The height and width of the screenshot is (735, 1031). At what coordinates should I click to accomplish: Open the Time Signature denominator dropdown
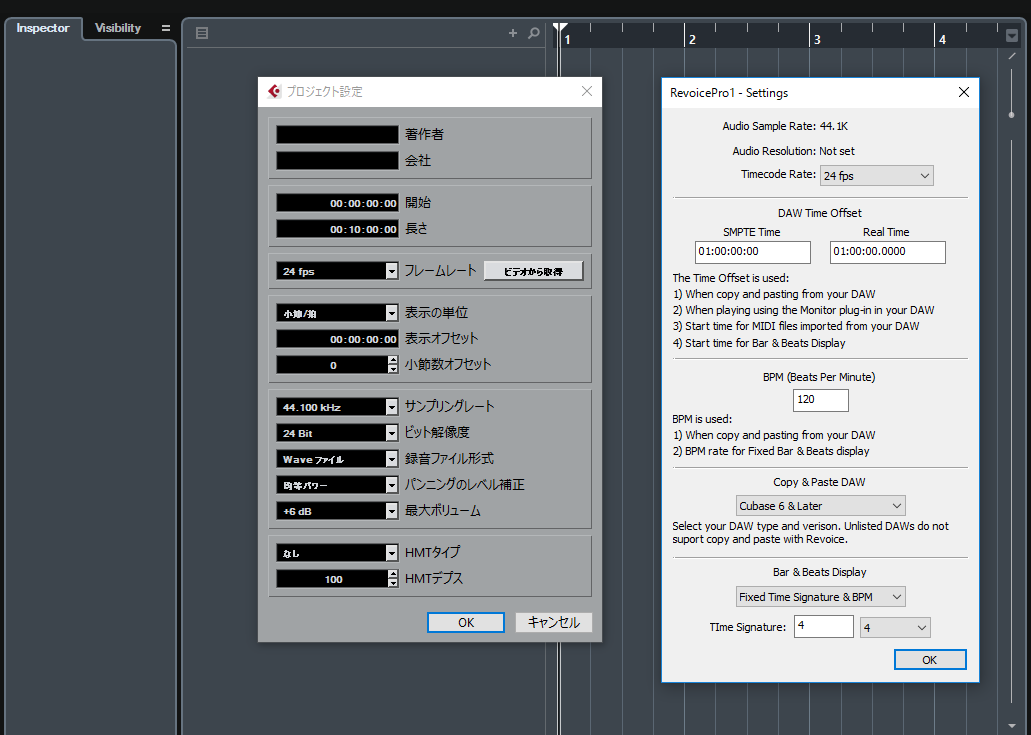[895, 627]
